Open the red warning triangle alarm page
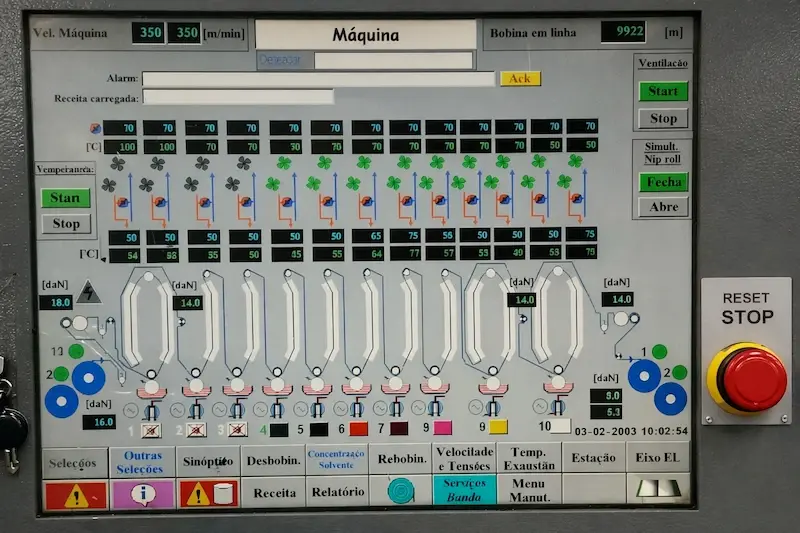The width and height of the screenshot is (800, 533). (76, 495)
